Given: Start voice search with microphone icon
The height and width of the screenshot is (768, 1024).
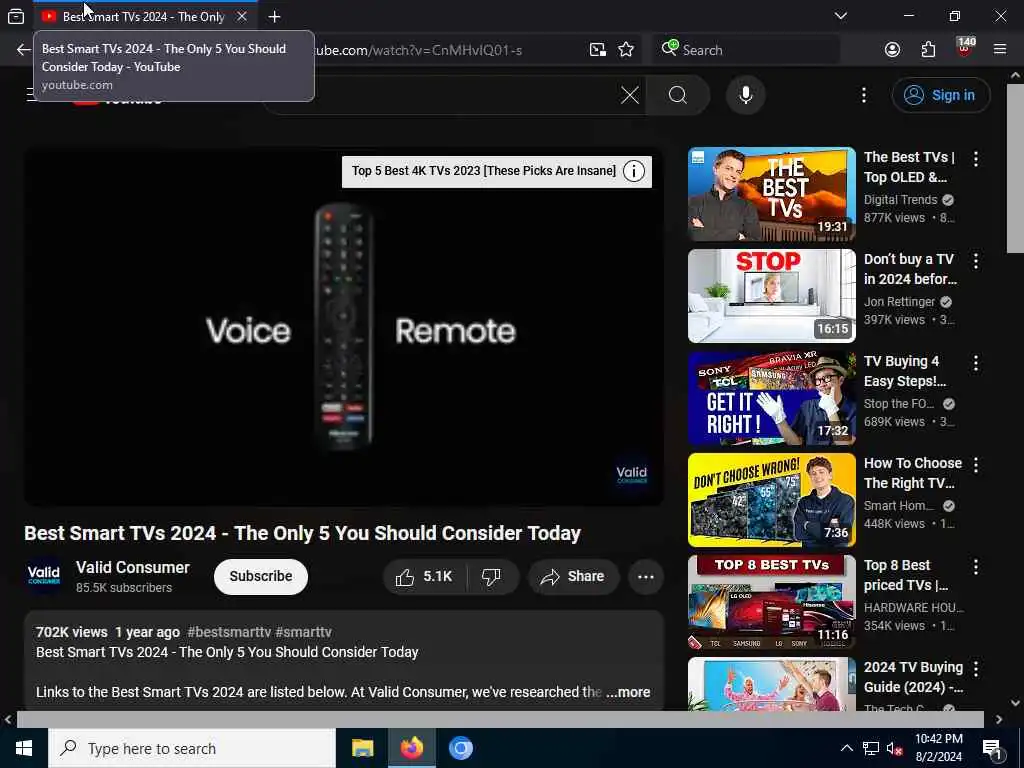Looking at the screenshot, I should click(x=745, y=95).
